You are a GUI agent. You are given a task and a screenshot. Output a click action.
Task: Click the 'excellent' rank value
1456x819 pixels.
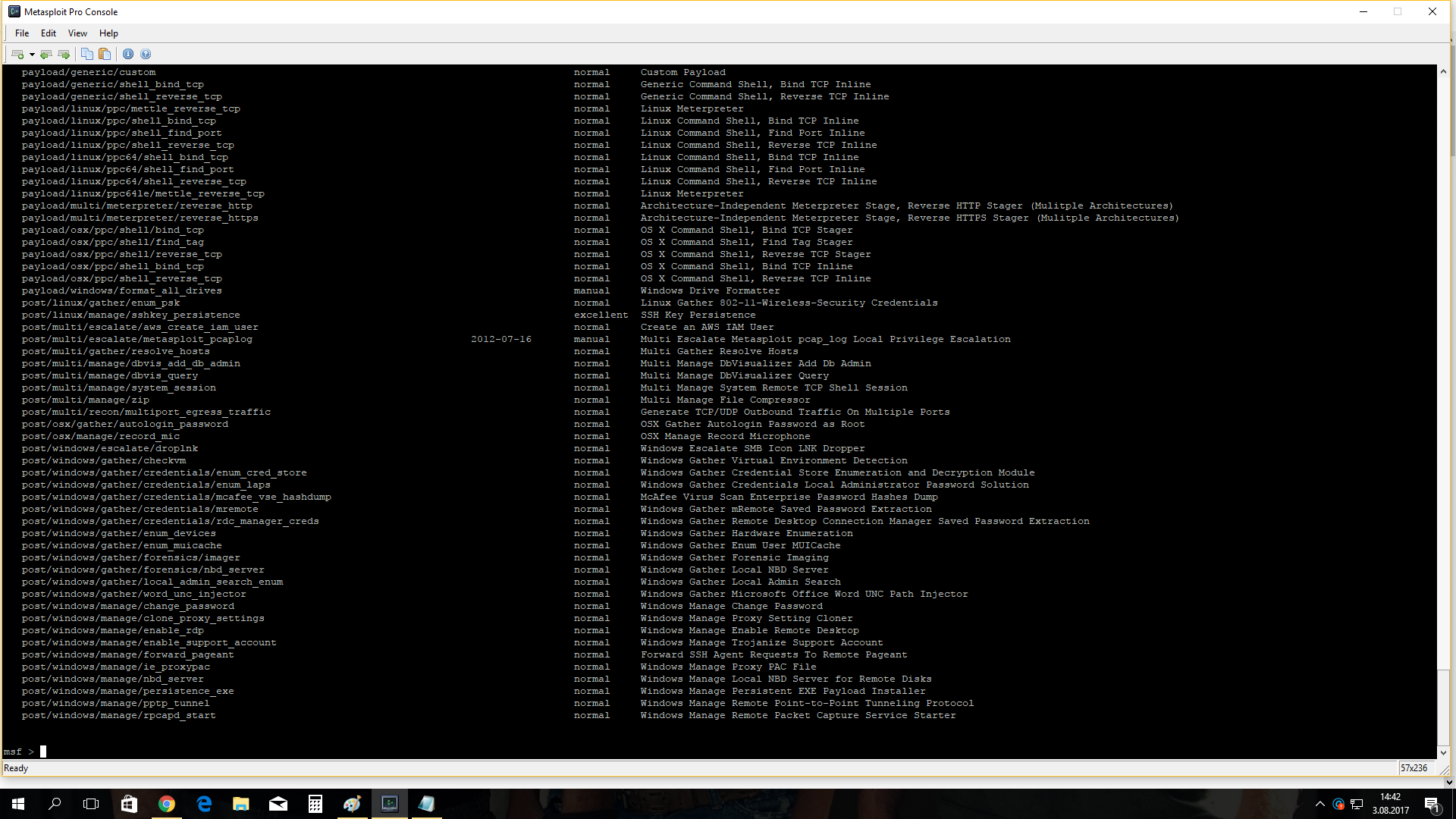[x=601, y=315]
